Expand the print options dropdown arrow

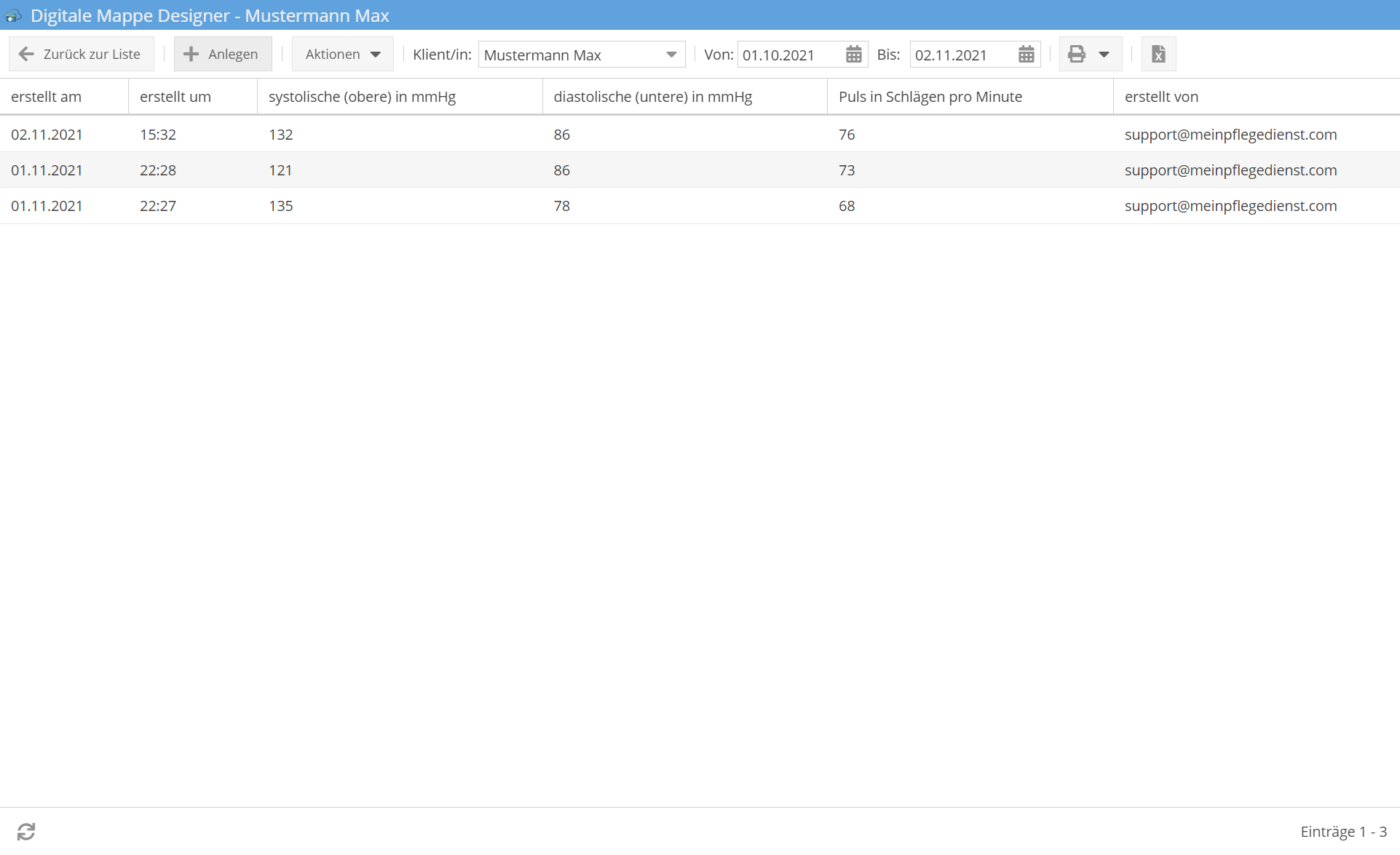coord(1104,55)
